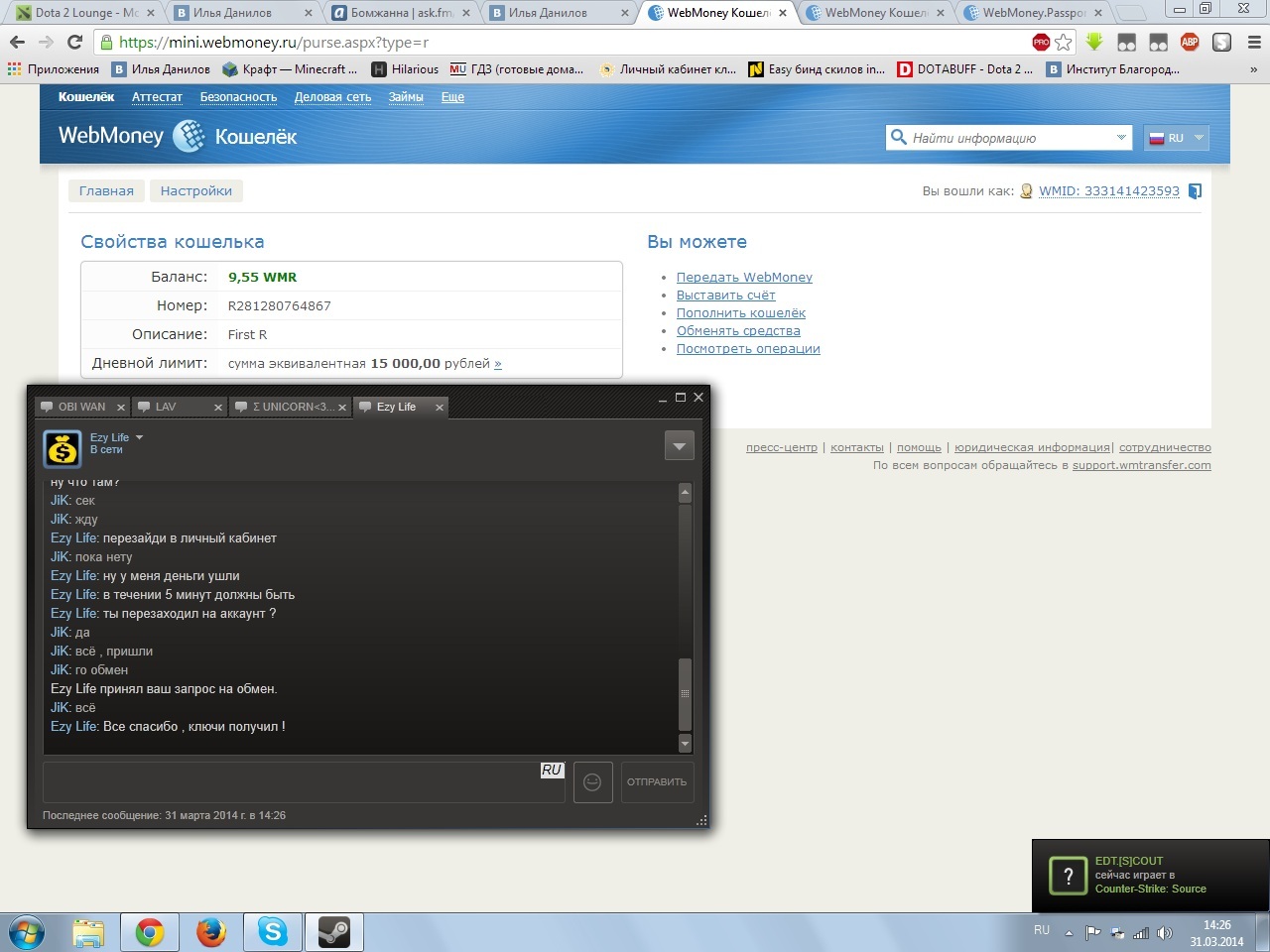1270x952 pixels.
Task: Go to the Главная tab
Action: 106,191
